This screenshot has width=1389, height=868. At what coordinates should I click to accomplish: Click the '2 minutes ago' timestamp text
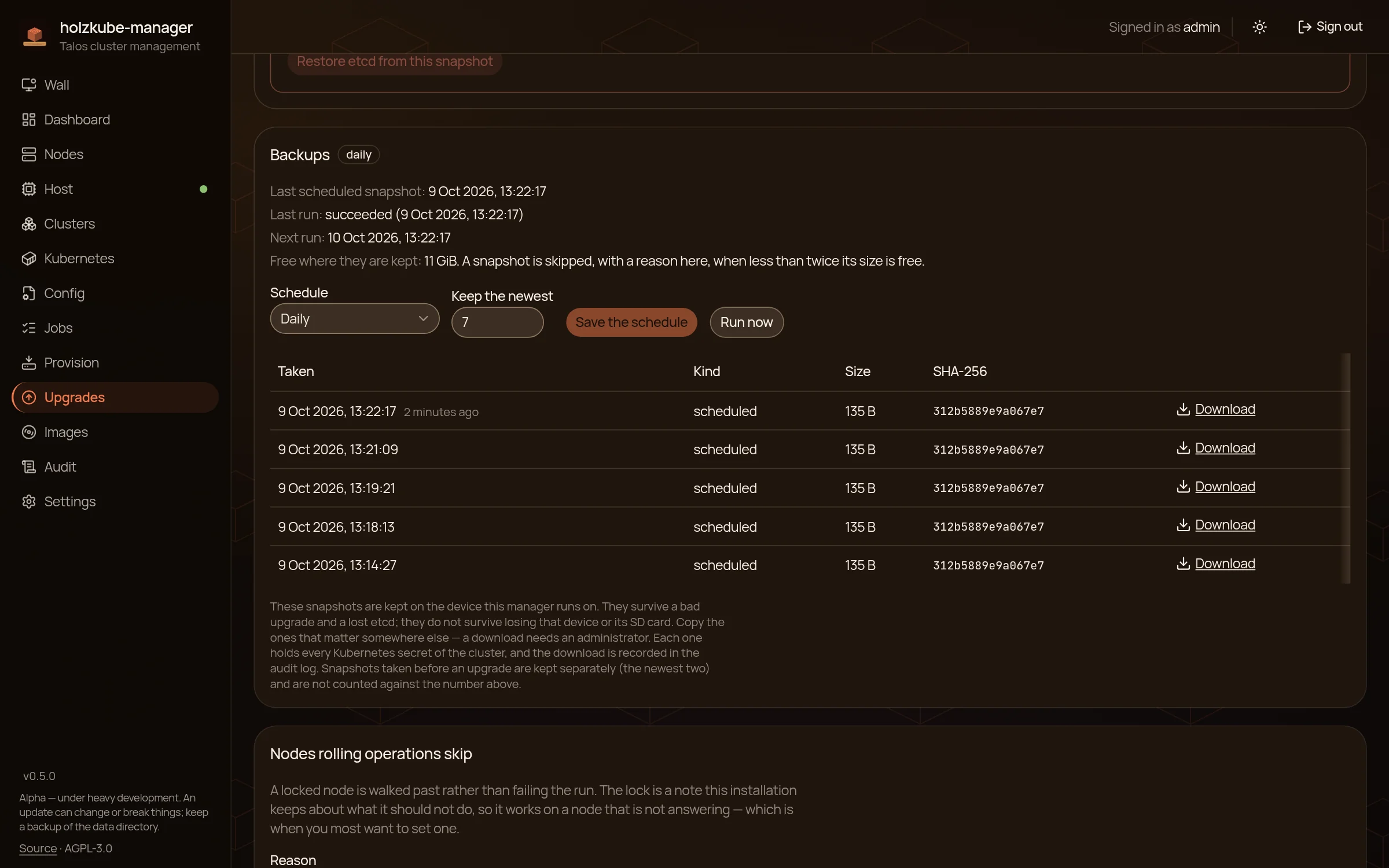coord(441,412)
